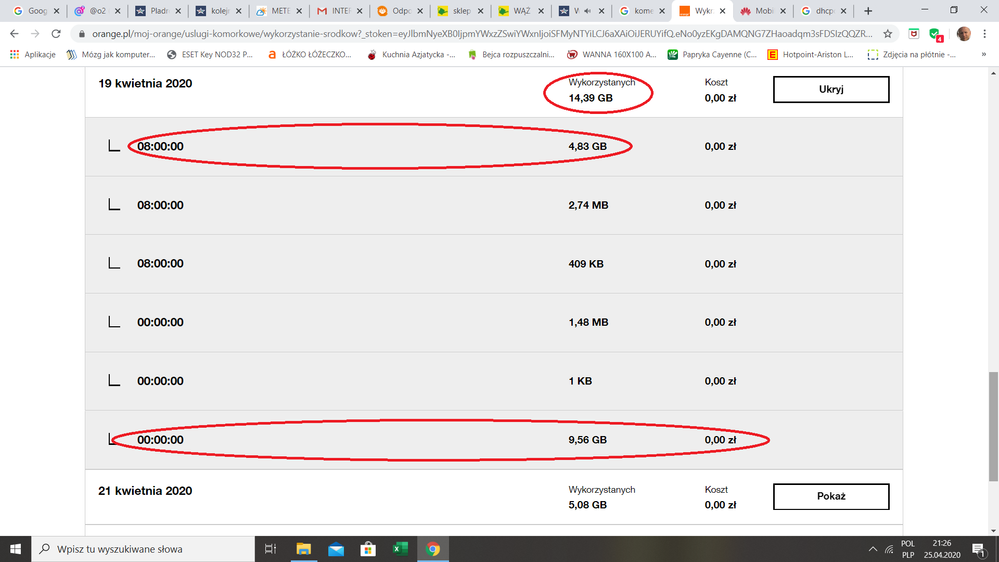Click the 08:00:00 time in 2,74 MB row

pyautogui.click(x=160, y=205)
